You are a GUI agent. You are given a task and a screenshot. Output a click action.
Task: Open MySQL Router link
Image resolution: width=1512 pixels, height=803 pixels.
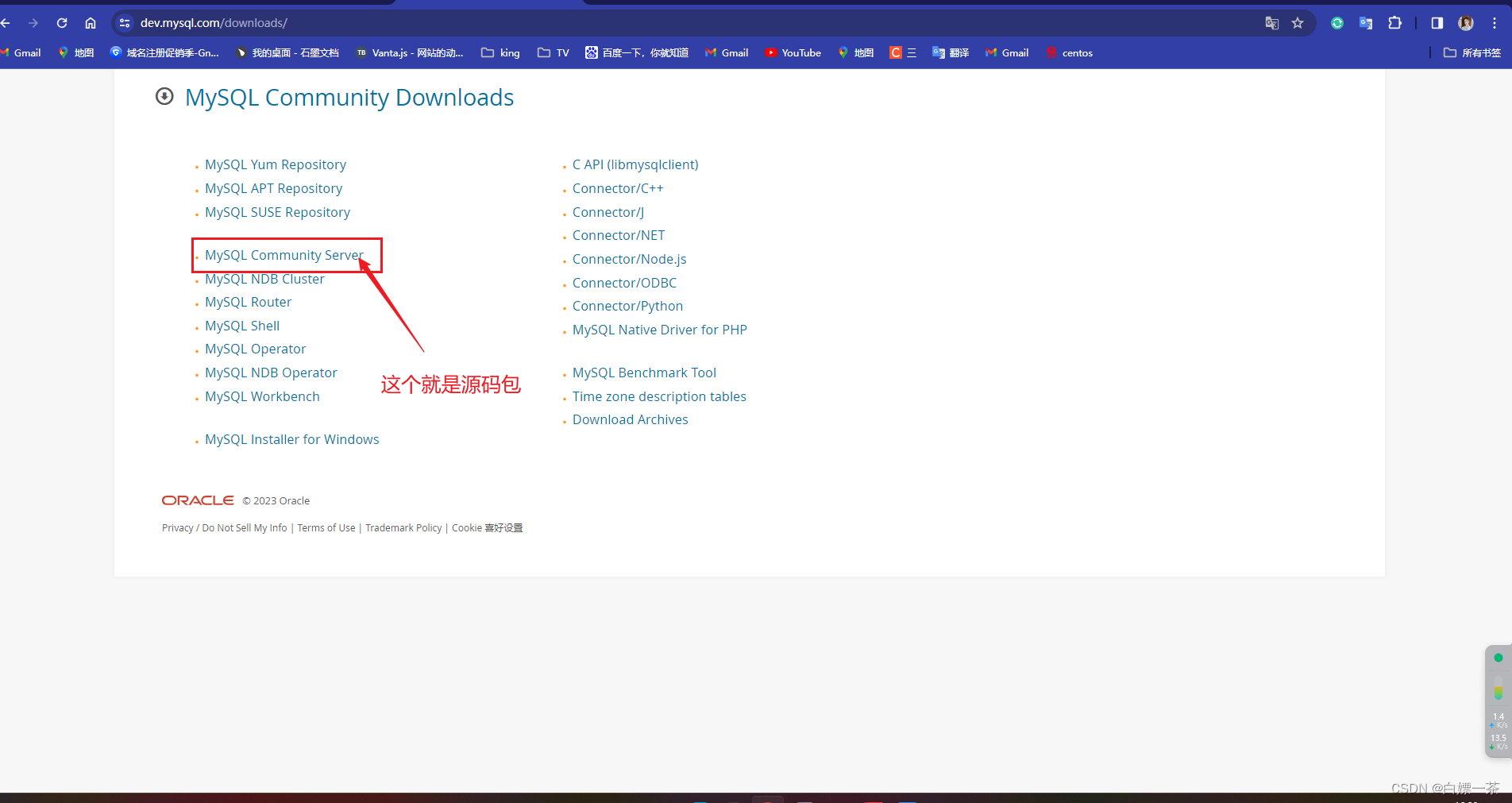248,302
